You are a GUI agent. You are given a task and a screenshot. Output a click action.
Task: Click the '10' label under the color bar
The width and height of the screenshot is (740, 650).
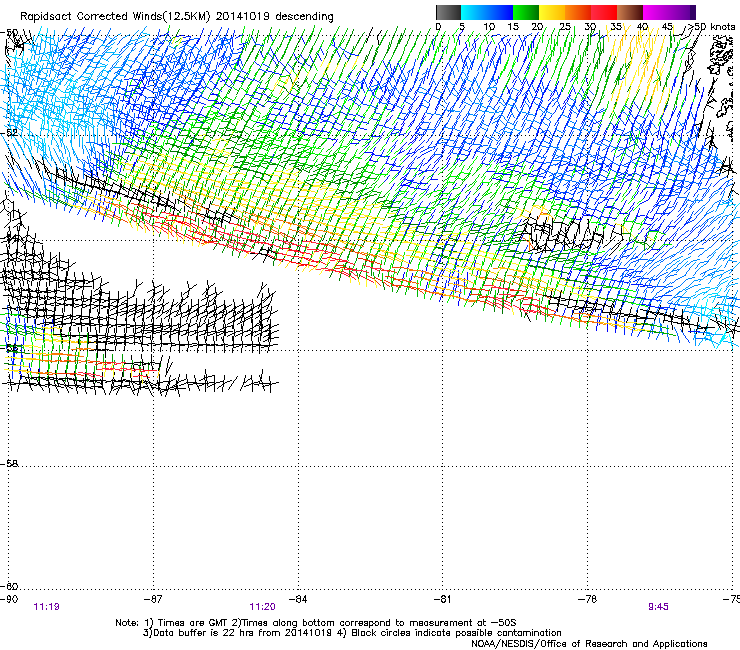(x=489, y=27)
